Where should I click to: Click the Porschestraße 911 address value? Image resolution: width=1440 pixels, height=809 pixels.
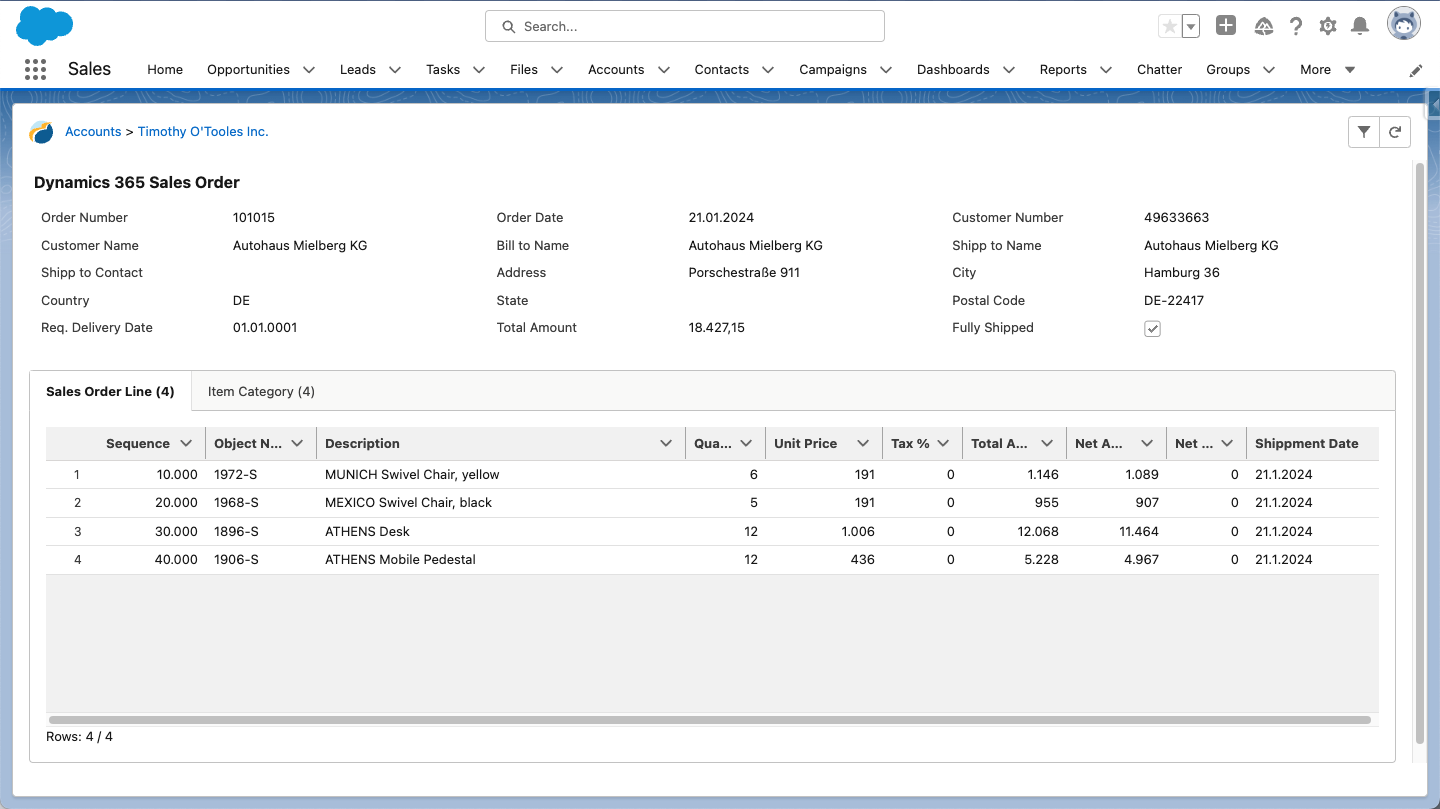(744, 273)
